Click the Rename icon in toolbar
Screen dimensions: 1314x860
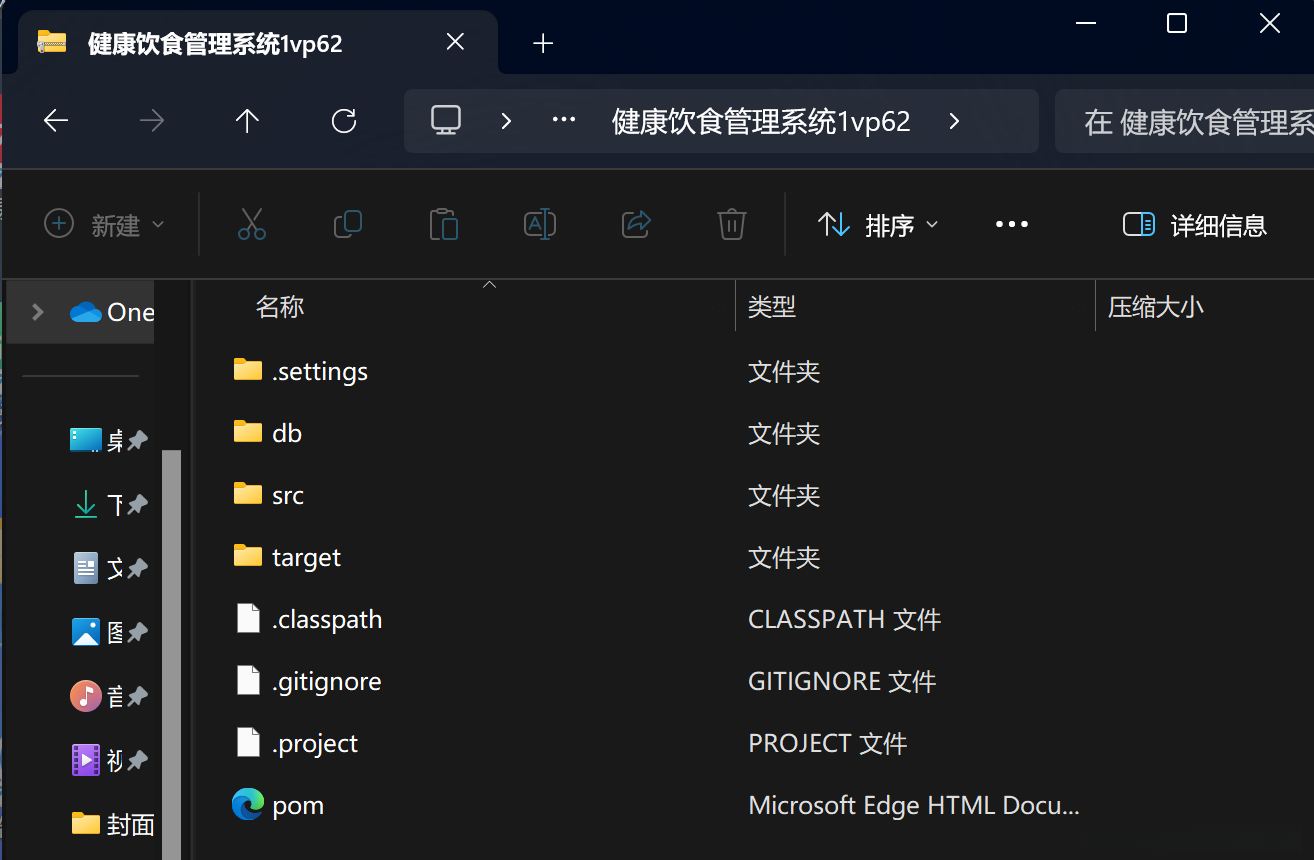tap(539, 224)
